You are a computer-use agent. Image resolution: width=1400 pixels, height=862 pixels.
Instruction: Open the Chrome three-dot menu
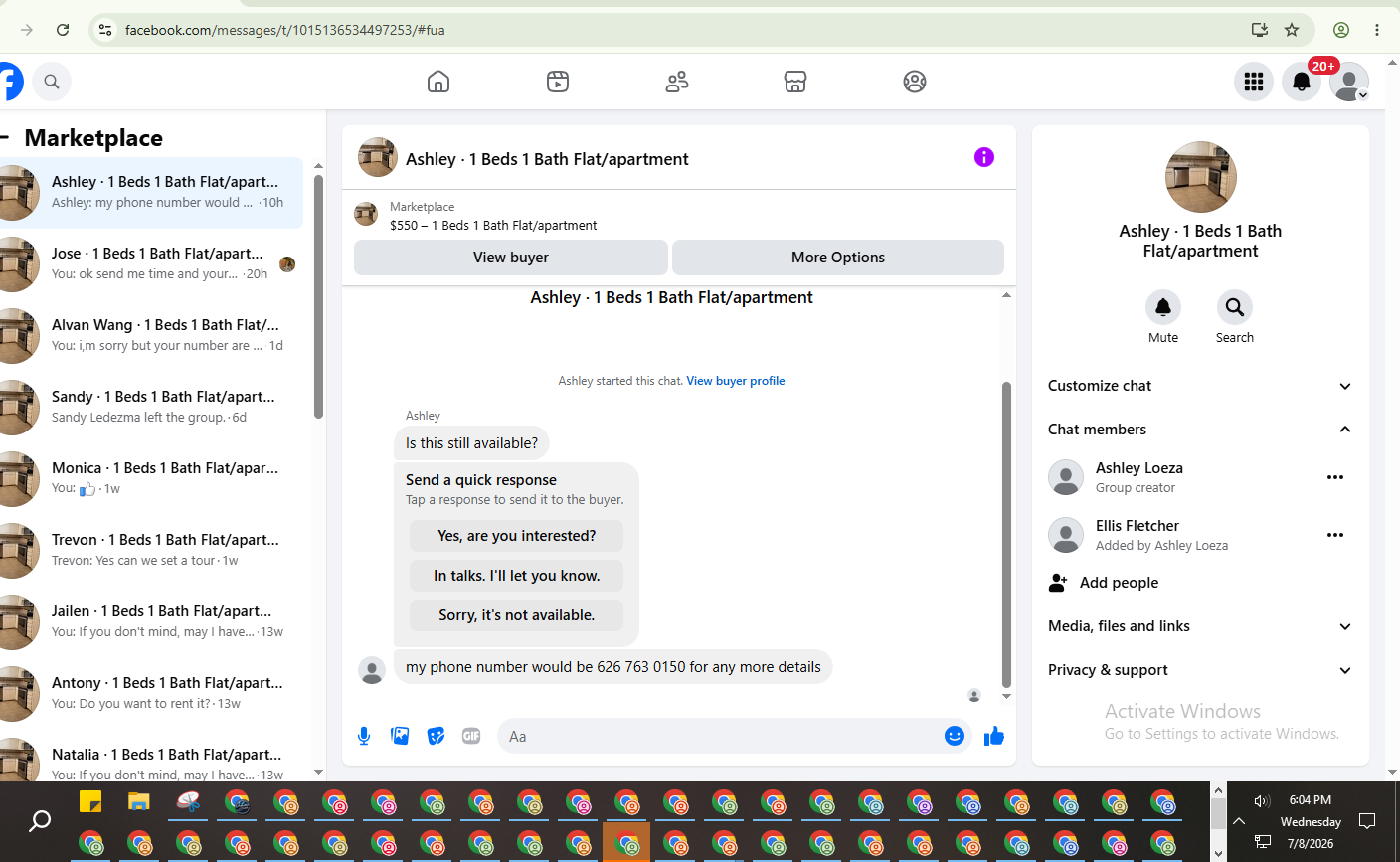1377,30
